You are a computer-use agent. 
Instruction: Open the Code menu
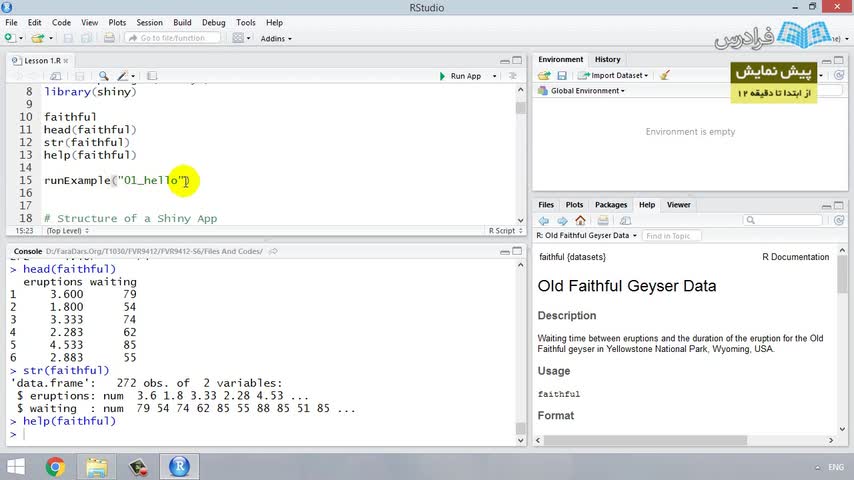click(x=61, y=22)
